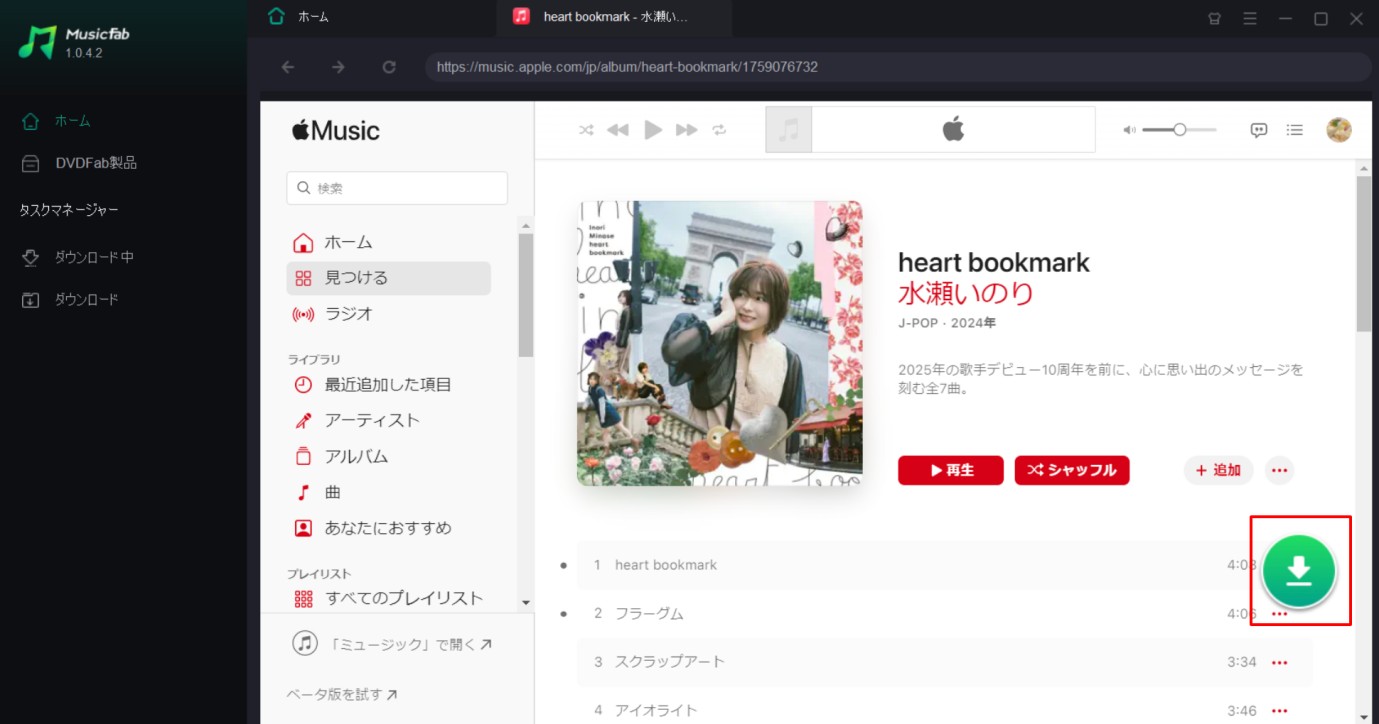1379x724 pixels.
Task: Click the sidebar scroll up arrow
Action: (526, 224)
